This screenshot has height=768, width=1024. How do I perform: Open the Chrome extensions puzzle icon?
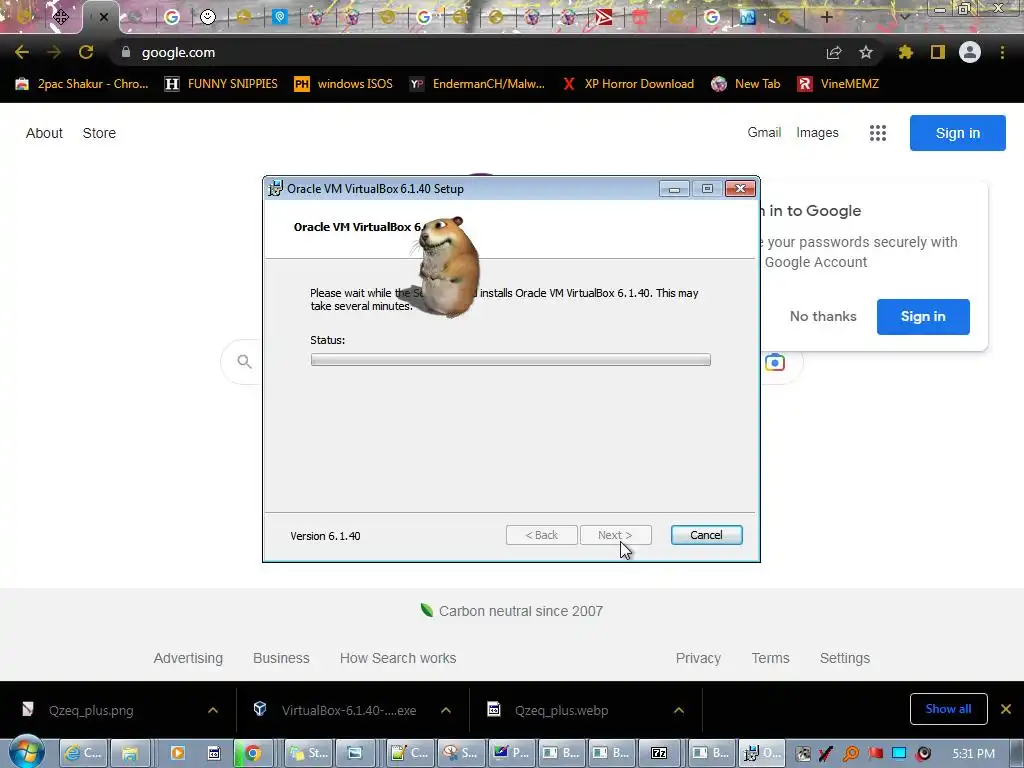tap(906, 52)
